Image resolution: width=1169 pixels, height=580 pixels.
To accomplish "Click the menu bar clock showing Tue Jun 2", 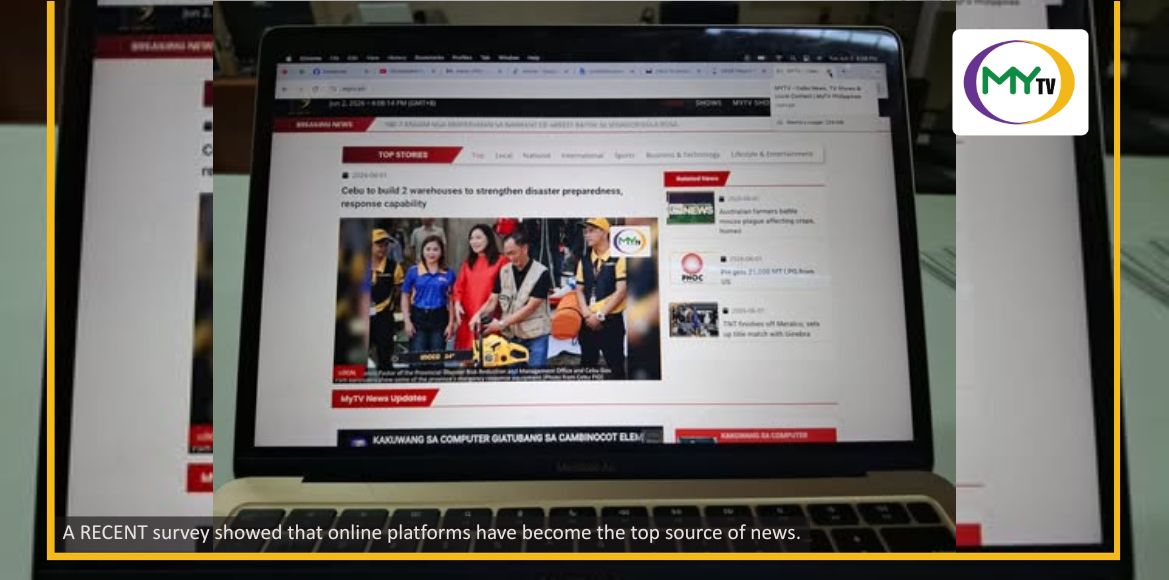I will tap(854, 58).
